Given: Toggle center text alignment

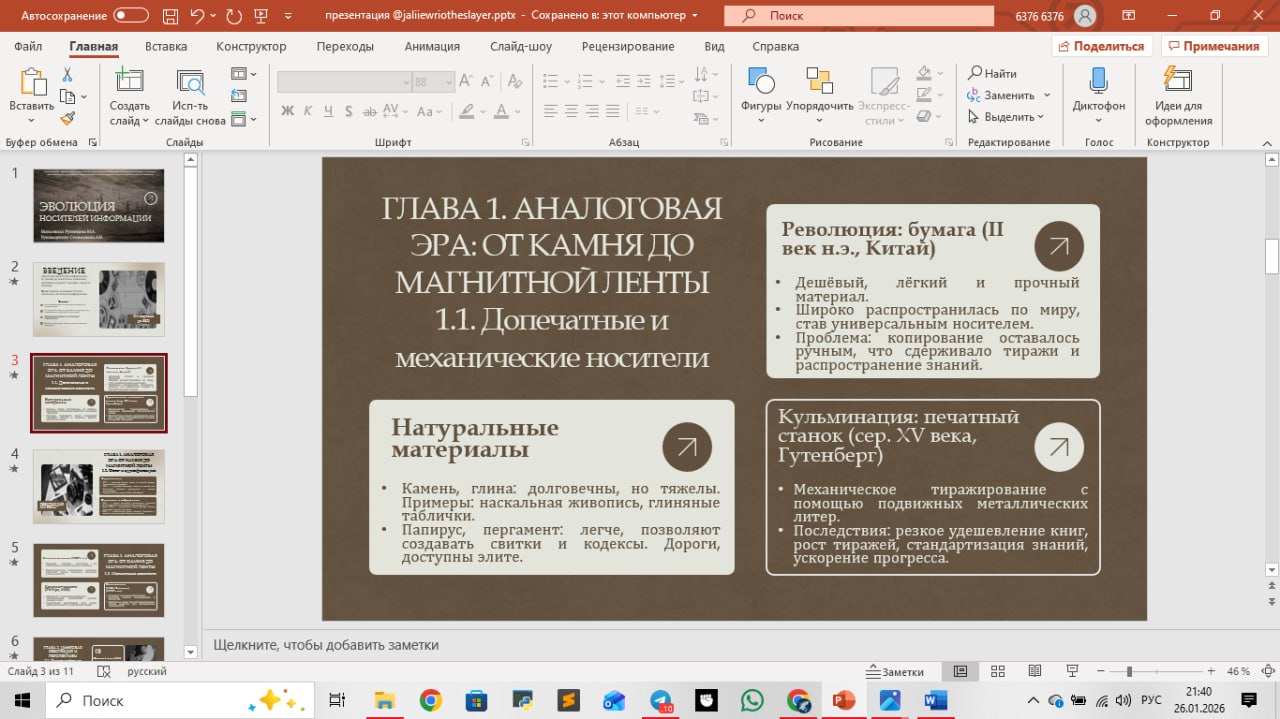Looking at the screenshot, I should [572, 110].
